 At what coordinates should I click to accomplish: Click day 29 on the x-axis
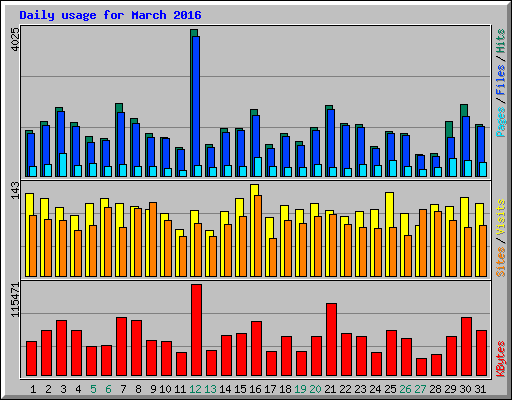pyautogui.click(x=450, y=389)
